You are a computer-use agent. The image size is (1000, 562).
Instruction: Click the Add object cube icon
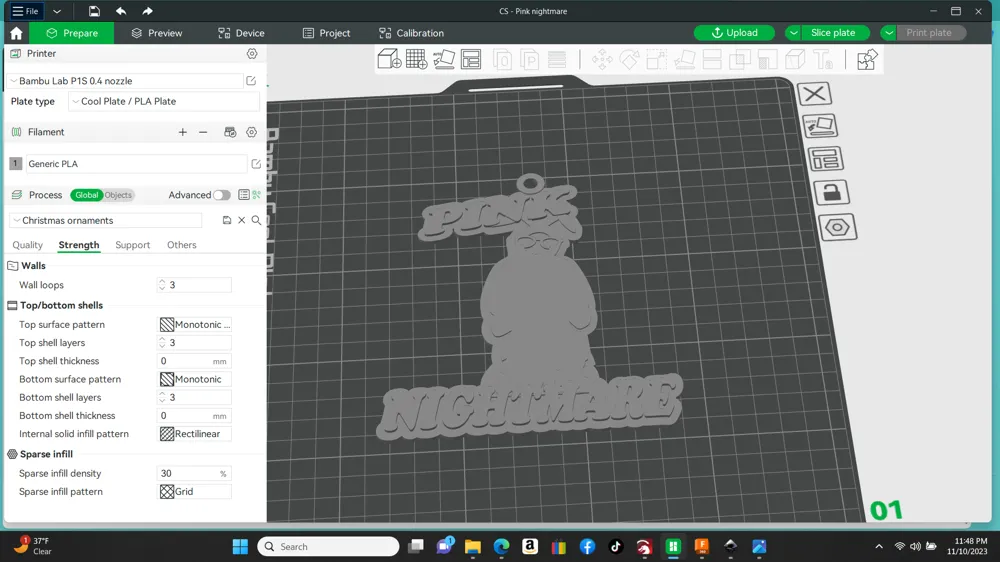[389, 60]
